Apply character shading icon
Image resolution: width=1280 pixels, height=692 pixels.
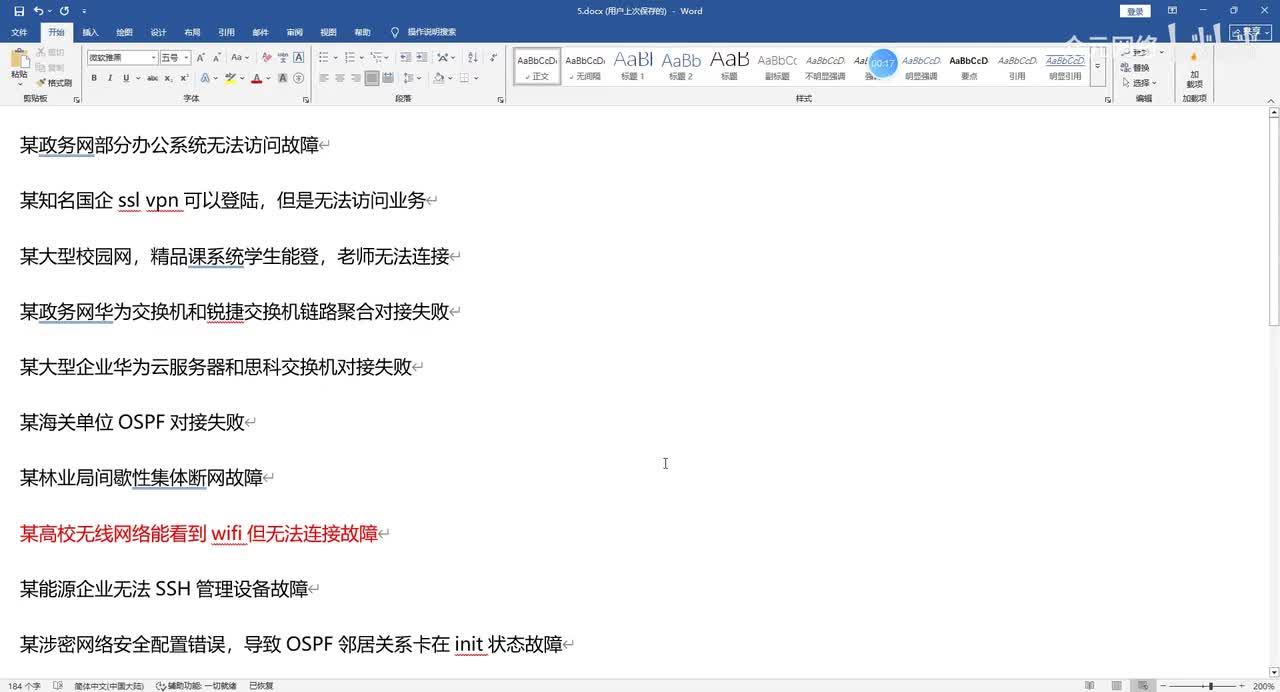pyautogui.click(x=283, y=78)
